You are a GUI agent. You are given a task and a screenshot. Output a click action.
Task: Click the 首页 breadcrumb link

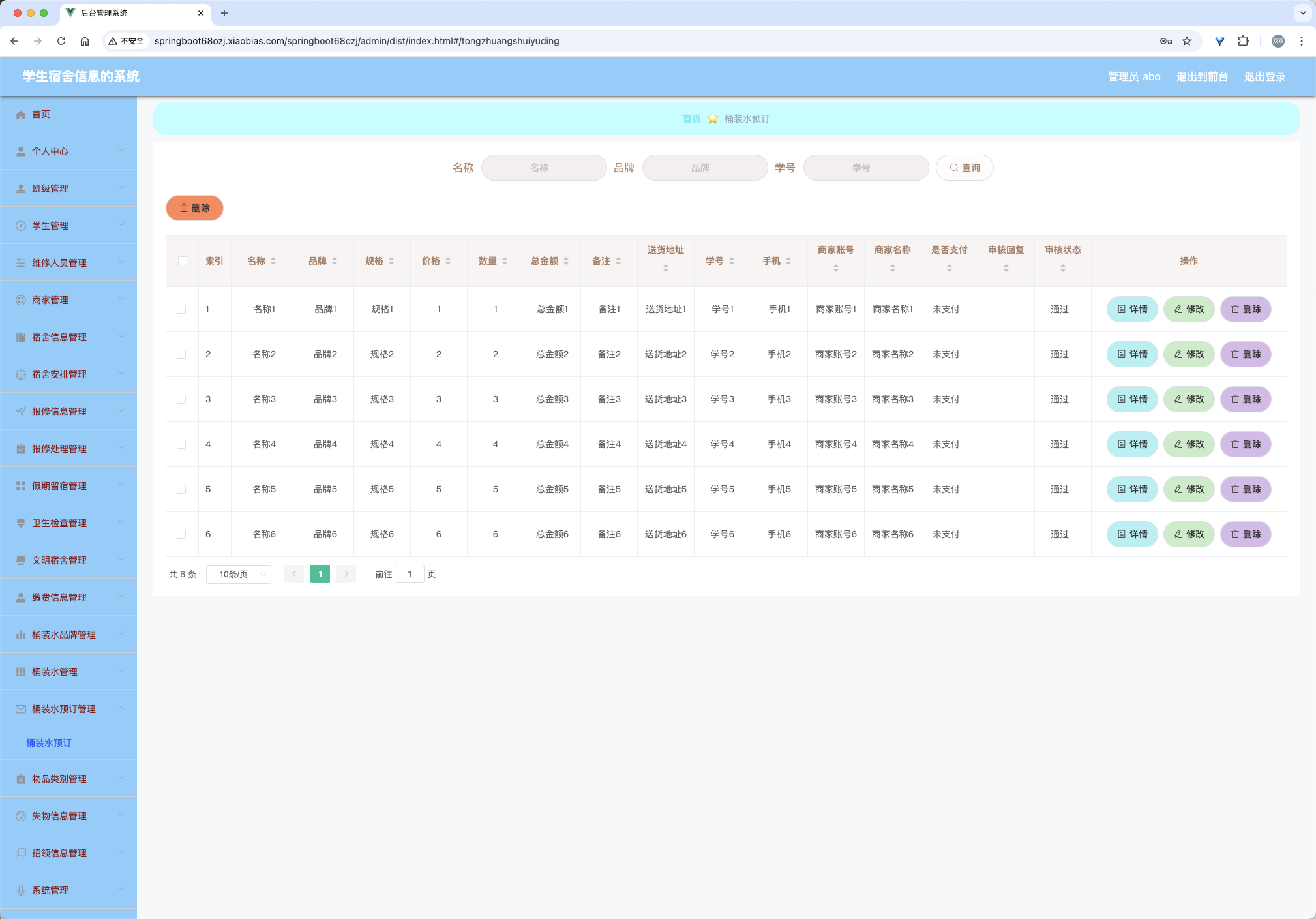pyautogui.click(x=691, y=119)
